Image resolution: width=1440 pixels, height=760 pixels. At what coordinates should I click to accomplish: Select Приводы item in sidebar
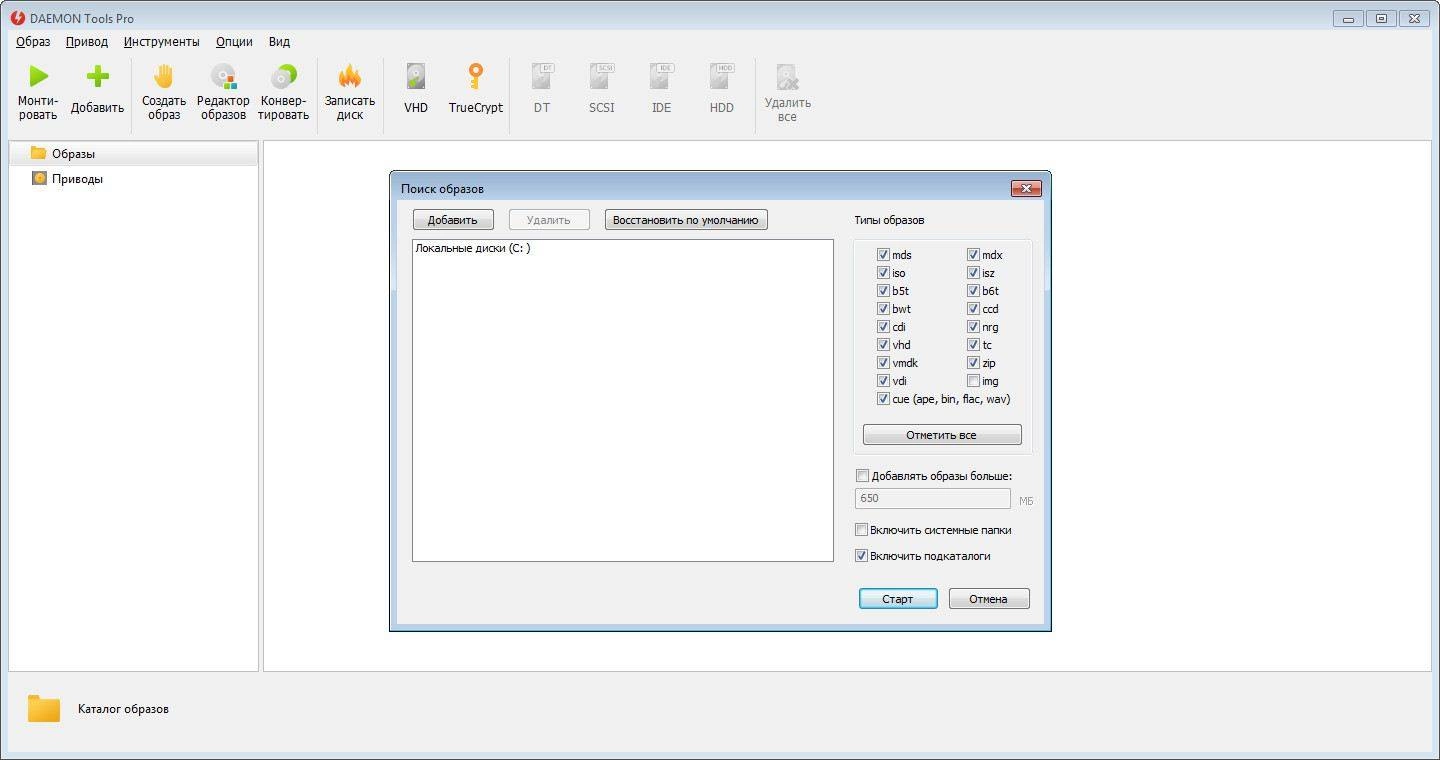point(133,179)
